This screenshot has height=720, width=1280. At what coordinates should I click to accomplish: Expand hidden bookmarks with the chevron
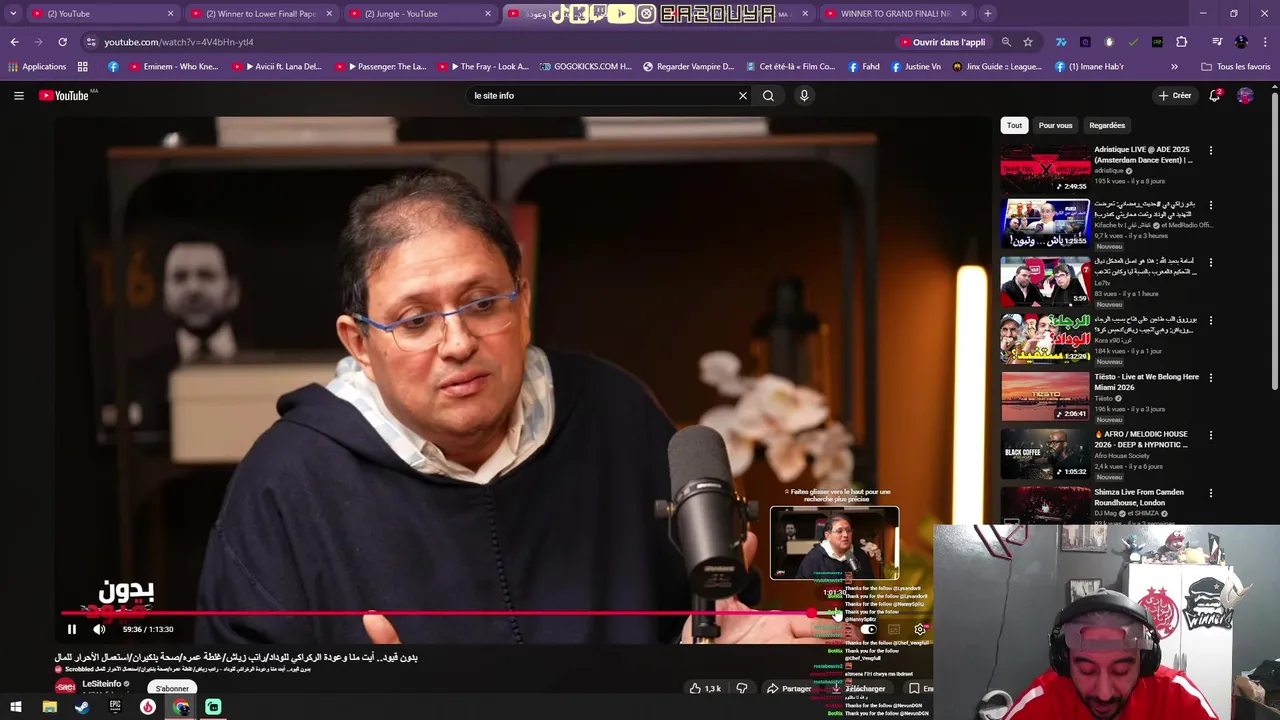(x=1174, y=67)
